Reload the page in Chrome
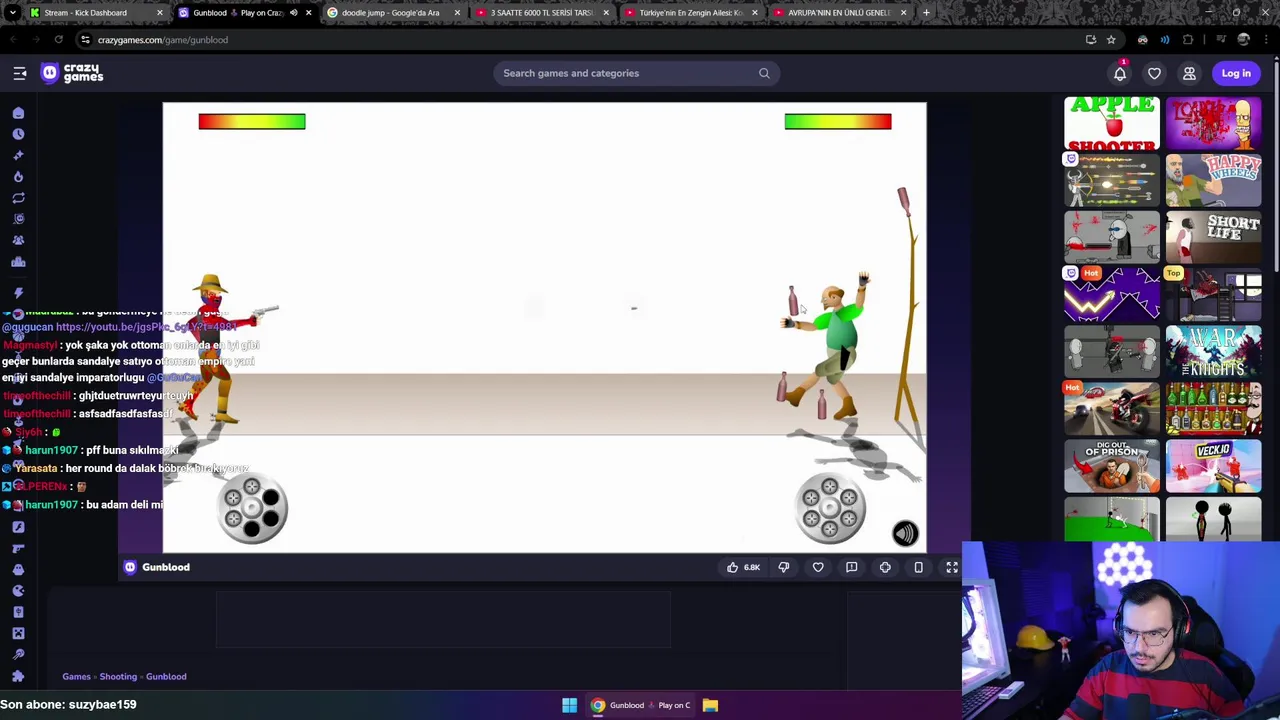The width and height of the screenshot is (1280, 720). pyautogui.click(x=58, y=40)
